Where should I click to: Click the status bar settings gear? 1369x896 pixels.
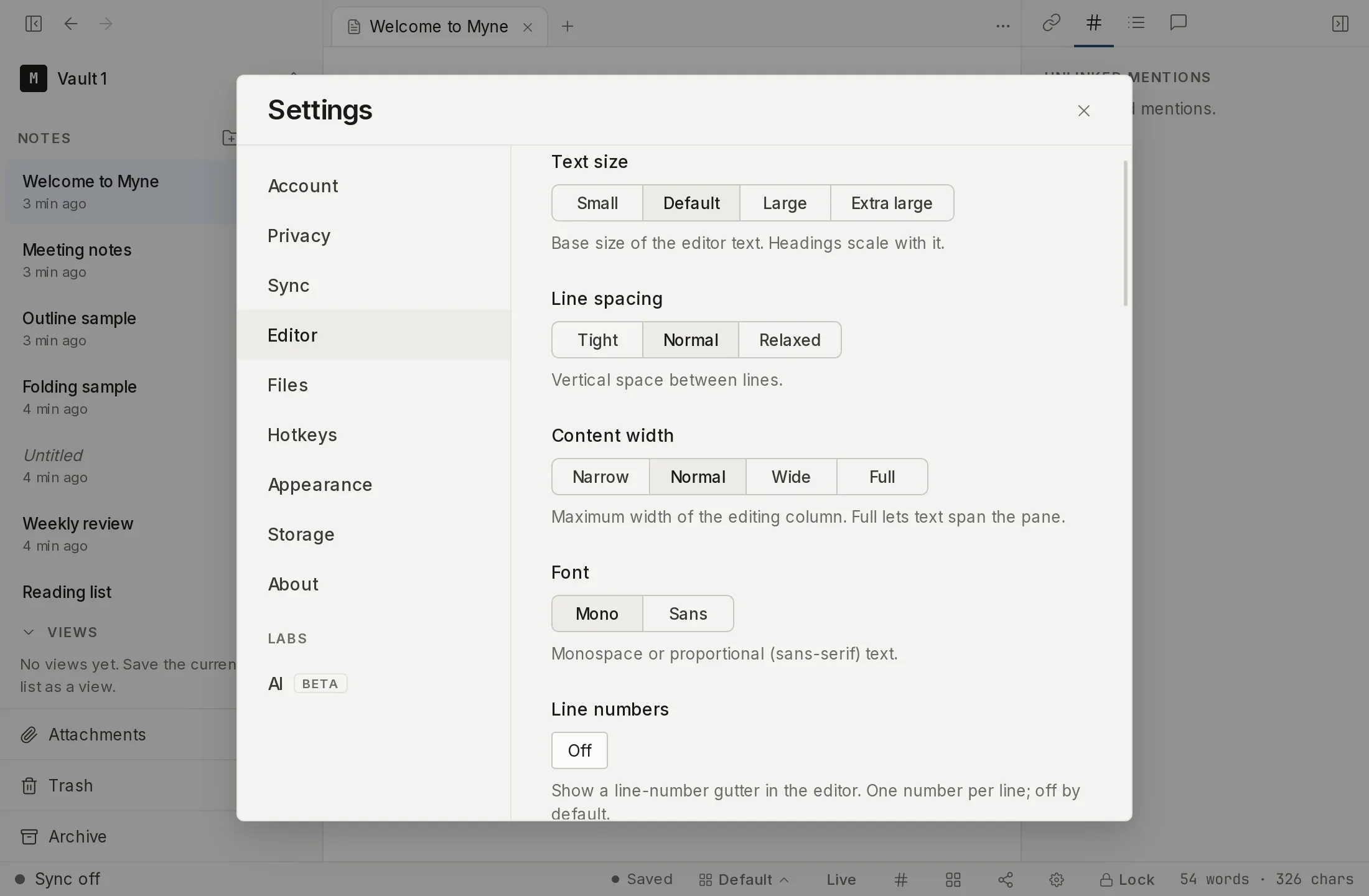tap(1056, 879)
